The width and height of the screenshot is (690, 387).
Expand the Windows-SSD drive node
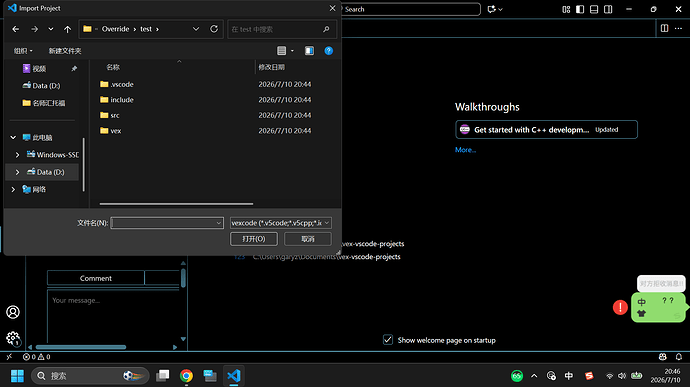tap(18, 155)
